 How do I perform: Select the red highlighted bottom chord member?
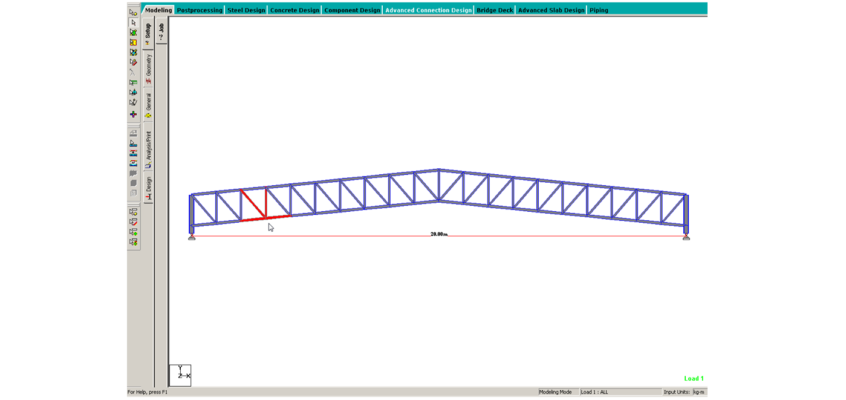pyautogui.click(x=265, y=218)
